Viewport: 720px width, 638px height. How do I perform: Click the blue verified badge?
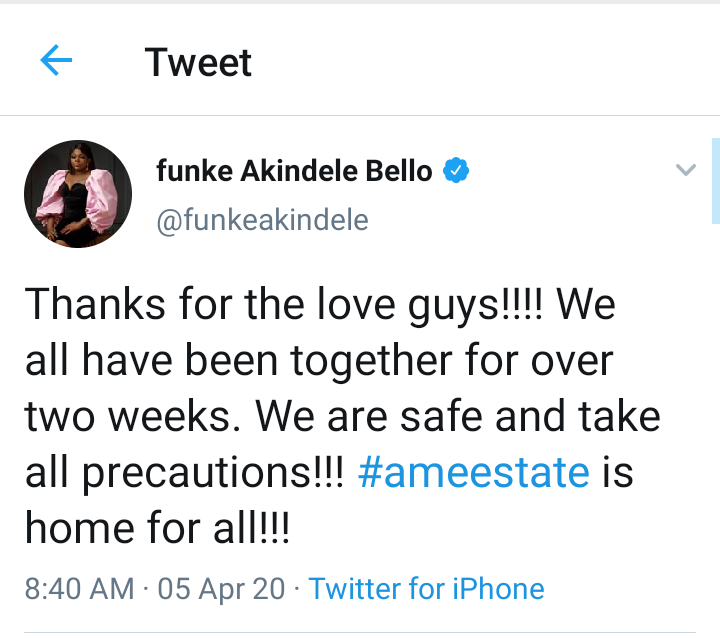456,170
